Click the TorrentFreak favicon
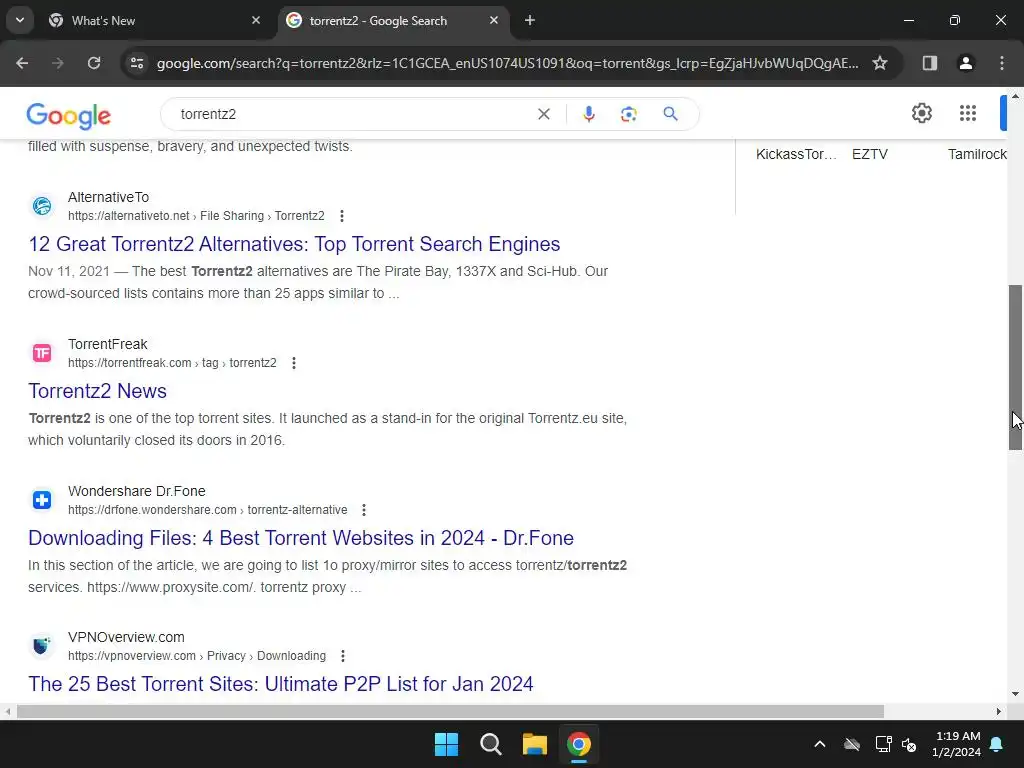The height and width of the screenshot is (768, 1024). tap(42, 353)
